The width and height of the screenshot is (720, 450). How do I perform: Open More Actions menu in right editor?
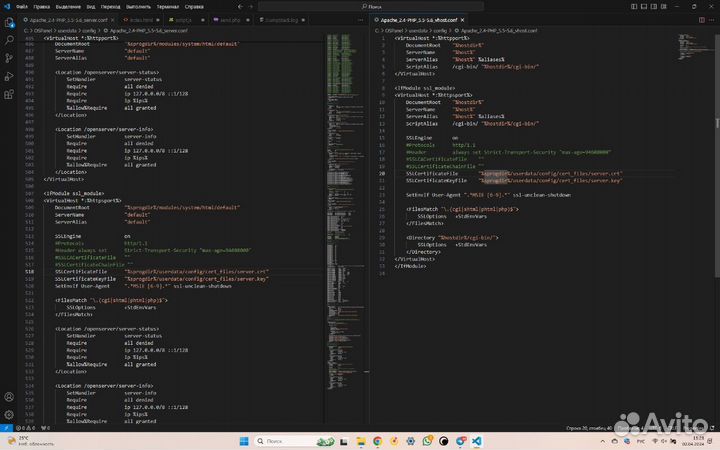point(711,19)
